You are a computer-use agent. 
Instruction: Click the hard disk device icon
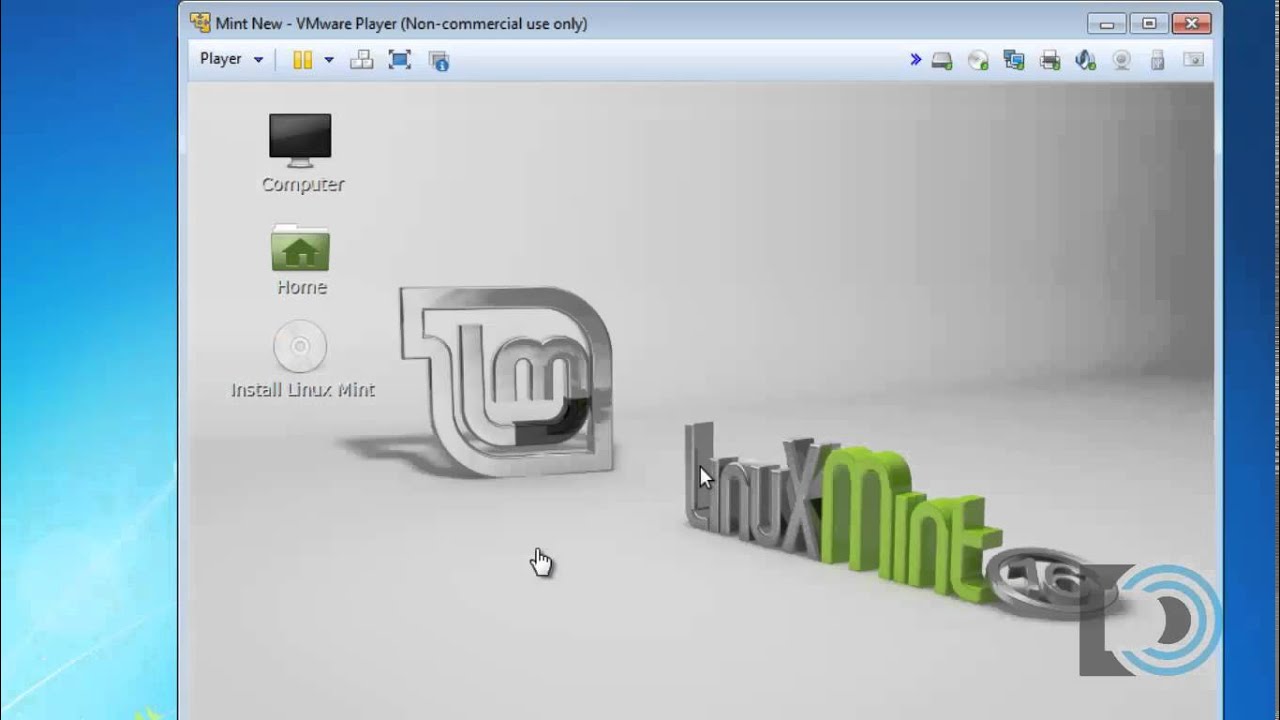(x=942, y=61)
